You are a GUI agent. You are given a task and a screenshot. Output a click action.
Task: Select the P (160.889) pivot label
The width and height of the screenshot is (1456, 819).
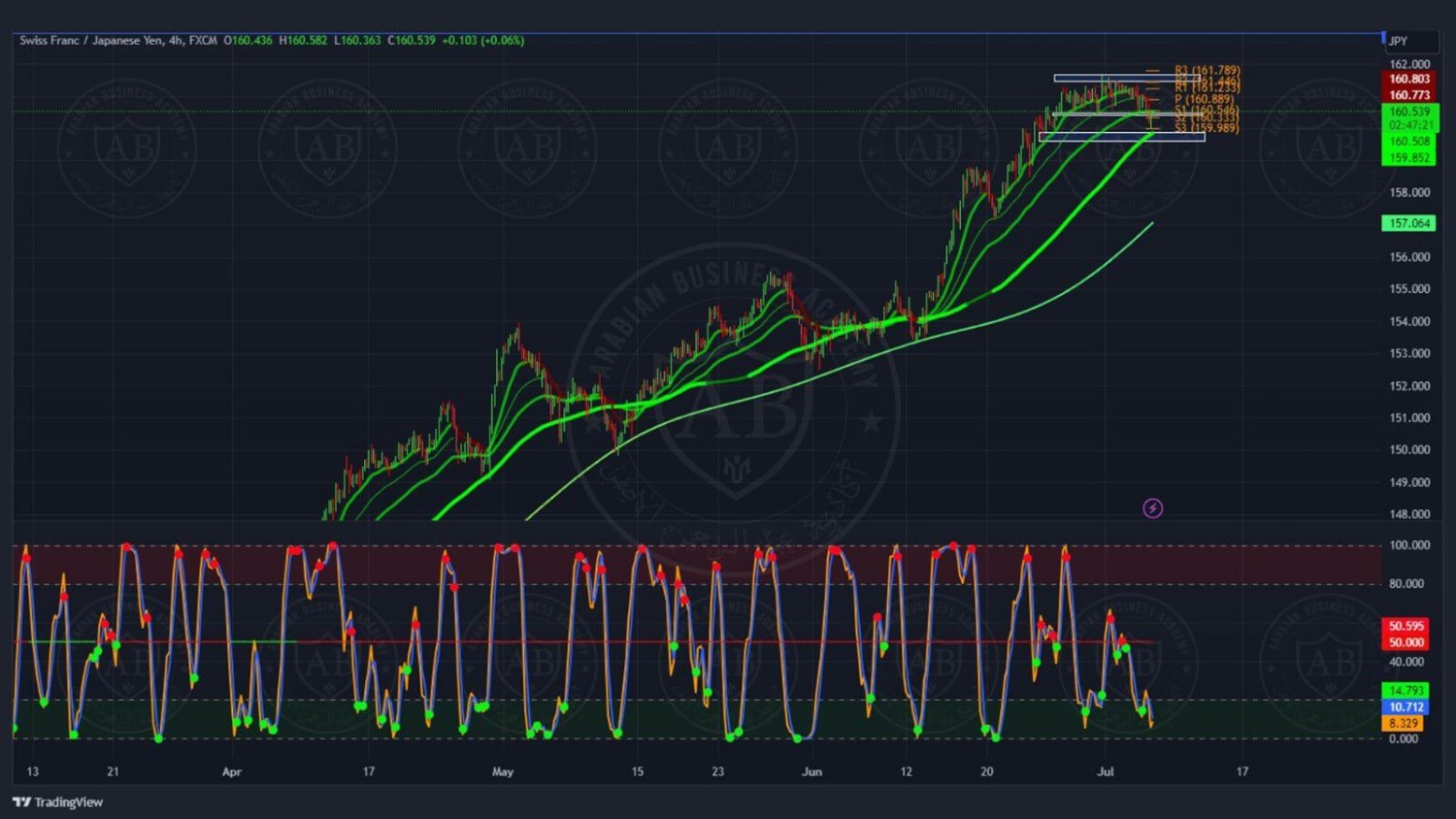click(1204, 99)
